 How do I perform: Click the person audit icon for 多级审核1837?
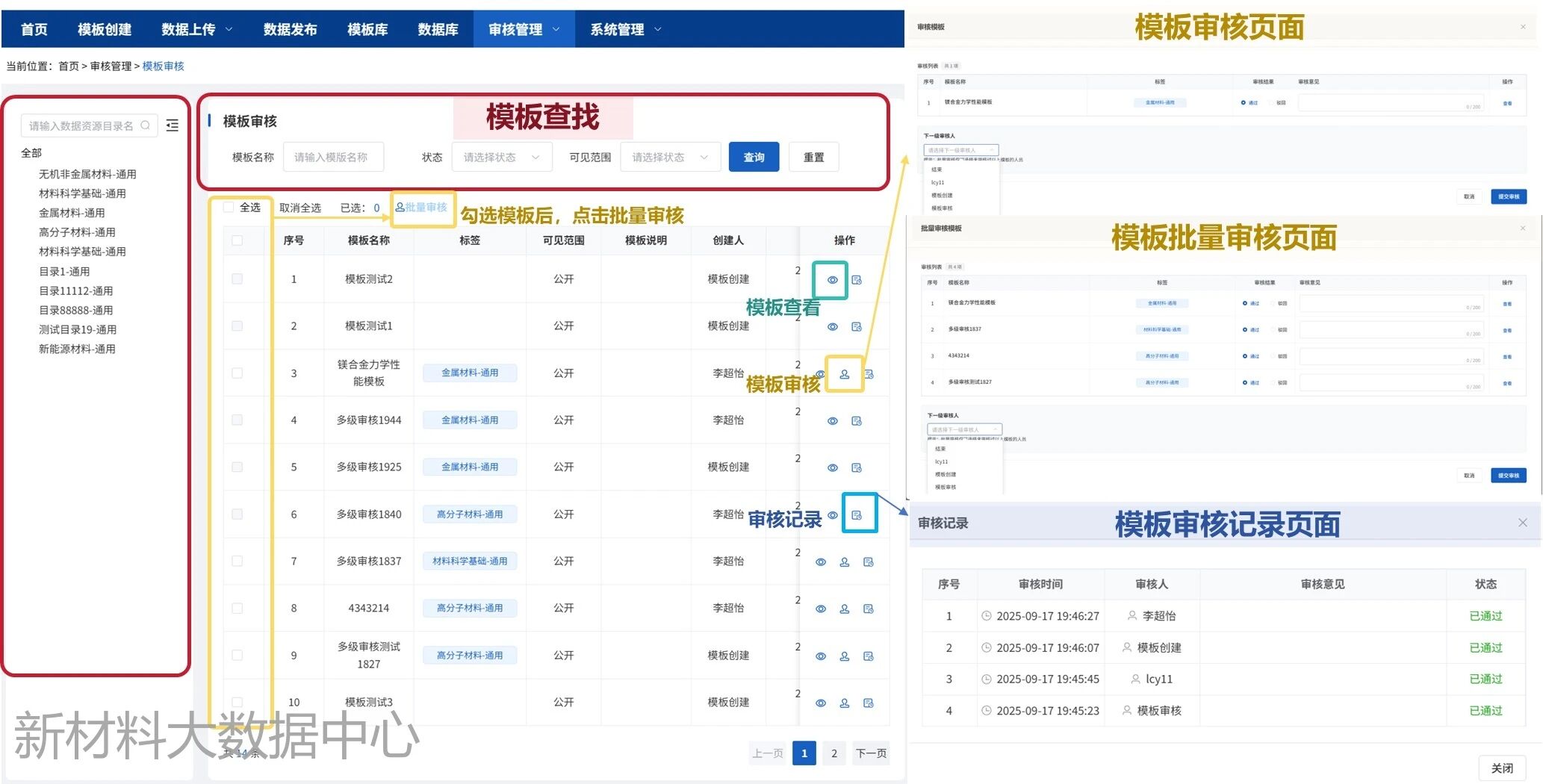pyautogui.click(x=844, y=562)
